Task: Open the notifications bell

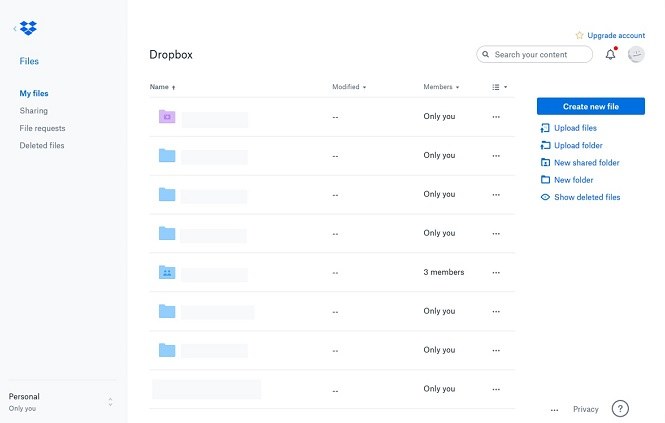Action: [x=610, y=54]
